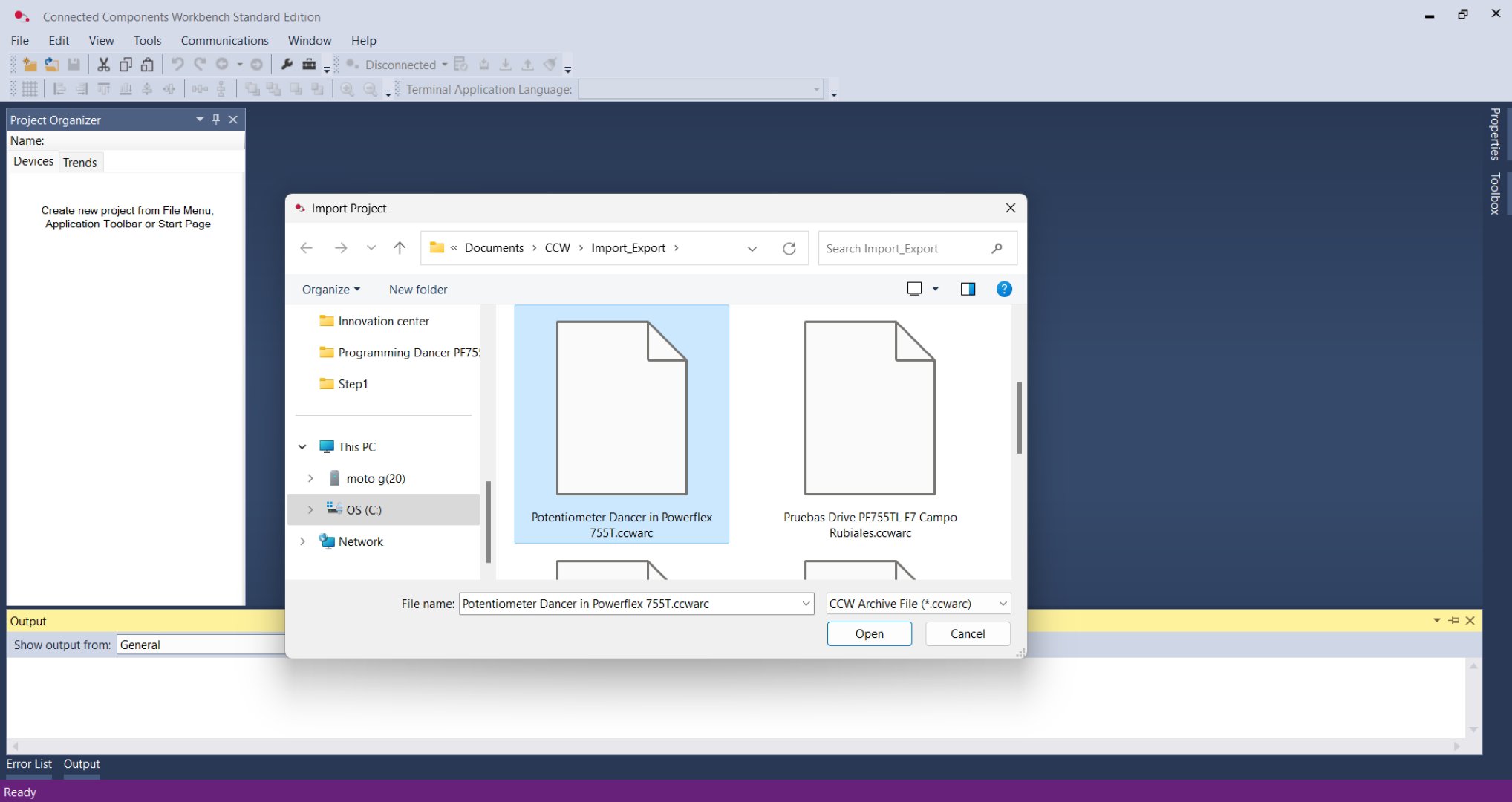Select the Innovation center folder

point(384,321)
